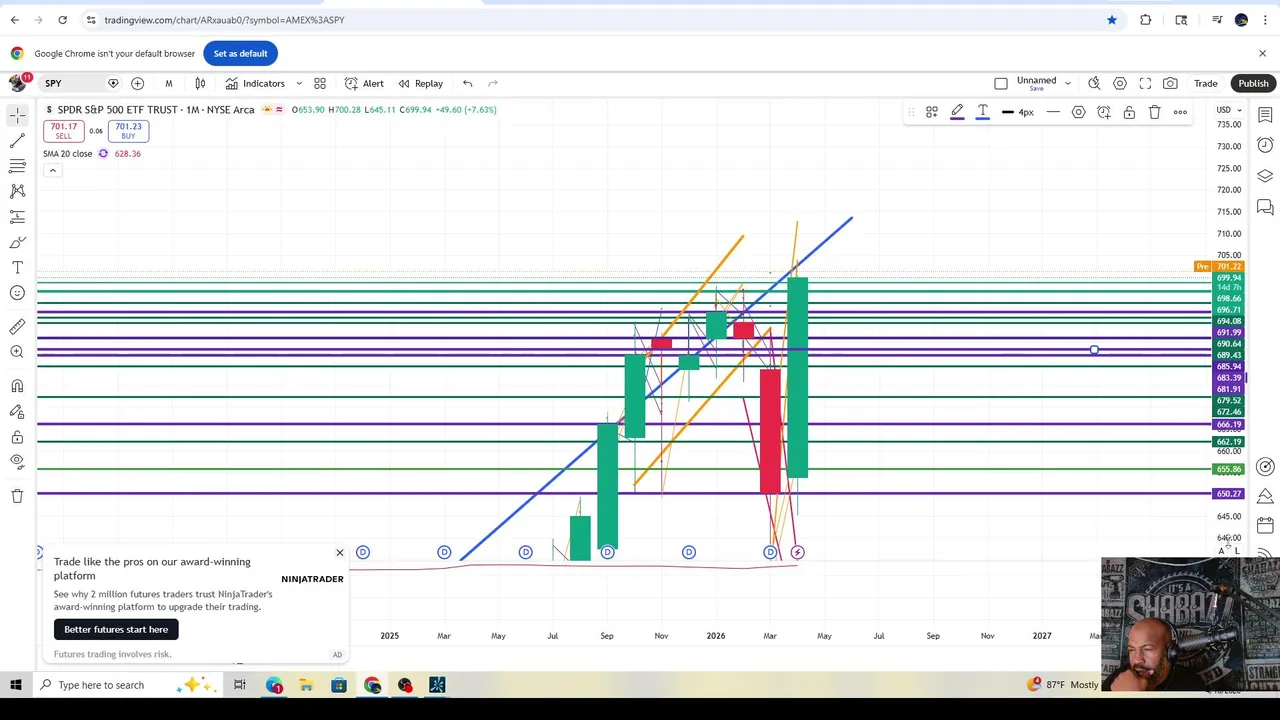Open chart settings hexagon icon in top bar

[1120, 83]
